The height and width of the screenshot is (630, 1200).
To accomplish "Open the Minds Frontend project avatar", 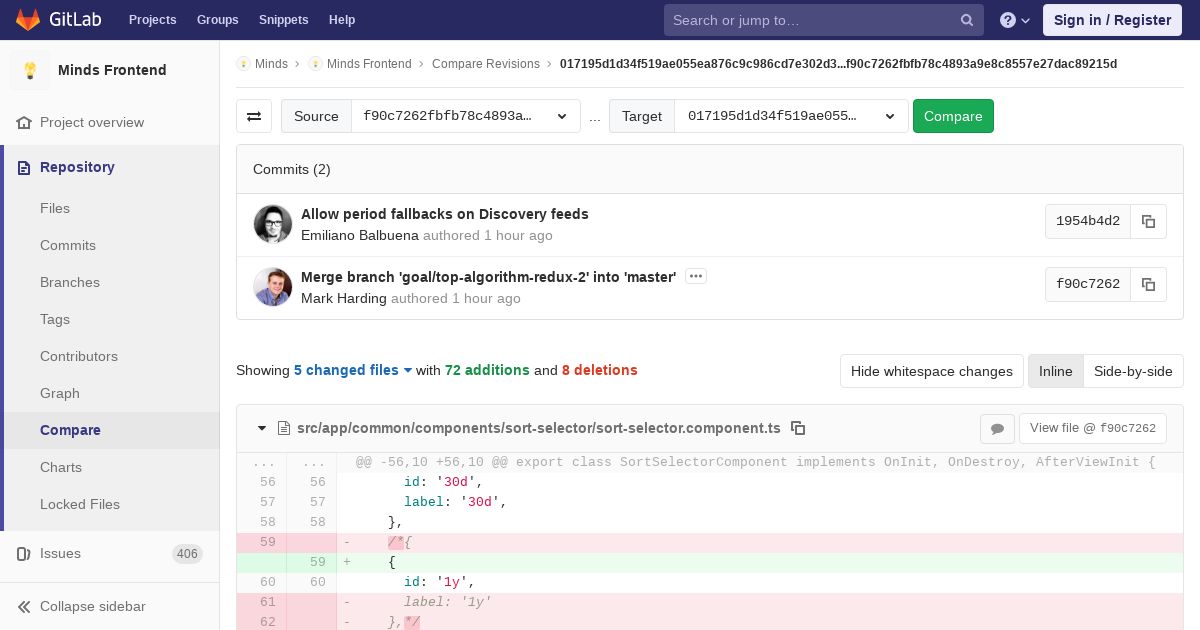I will click(30, 70).
